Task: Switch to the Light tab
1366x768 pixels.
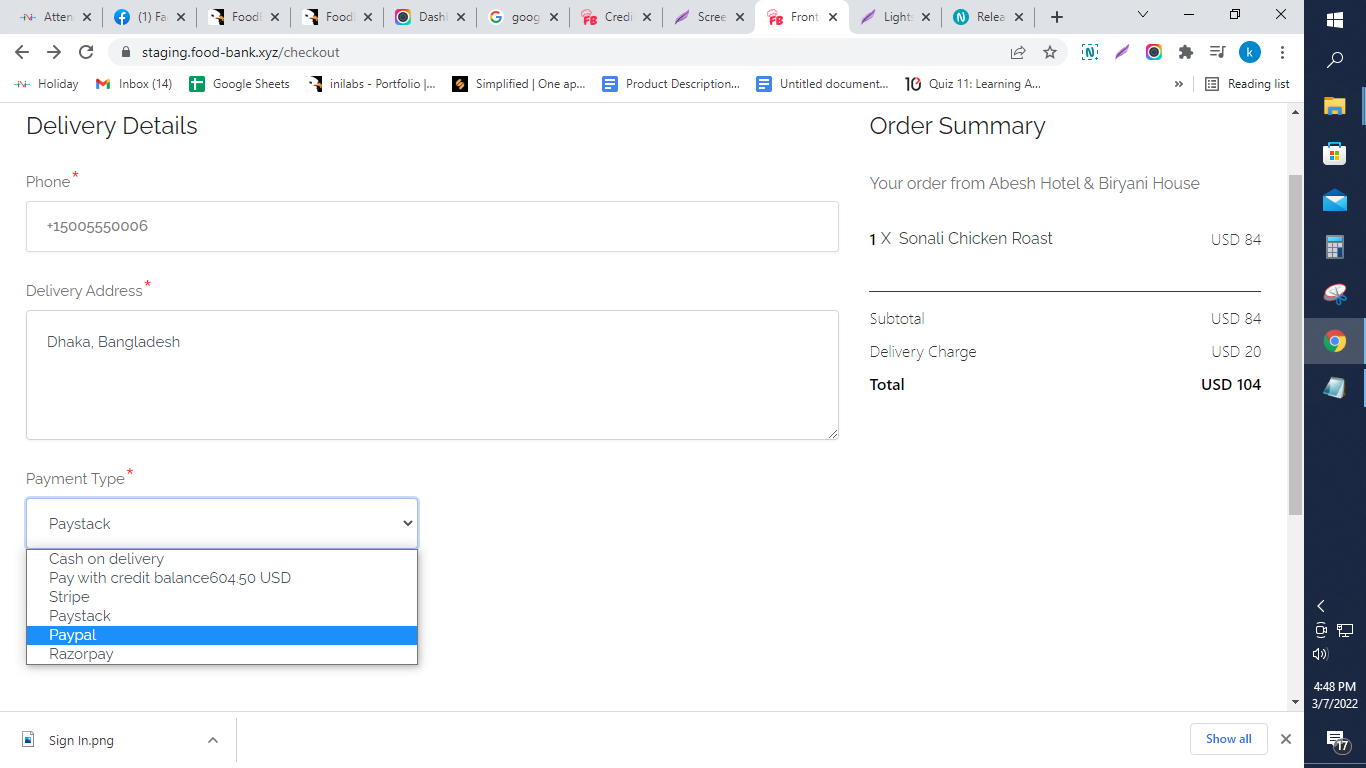Action: coord(896,17)
